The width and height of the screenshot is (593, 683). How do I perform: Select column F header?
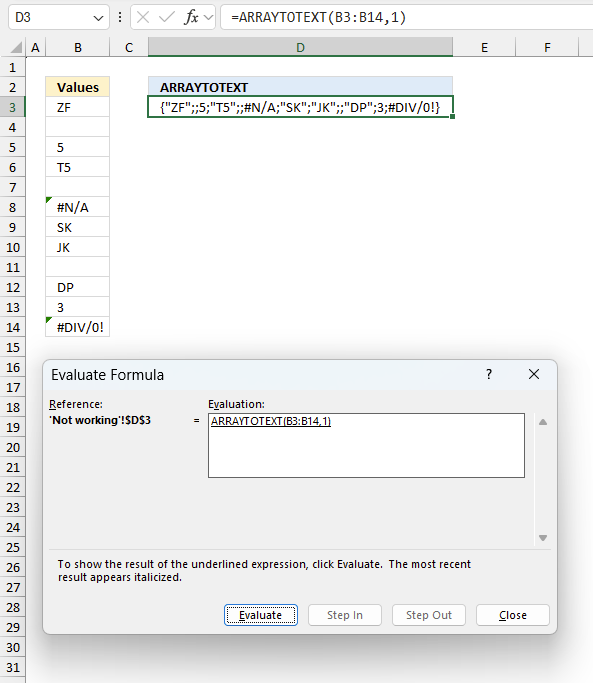[x=547, y=47]
